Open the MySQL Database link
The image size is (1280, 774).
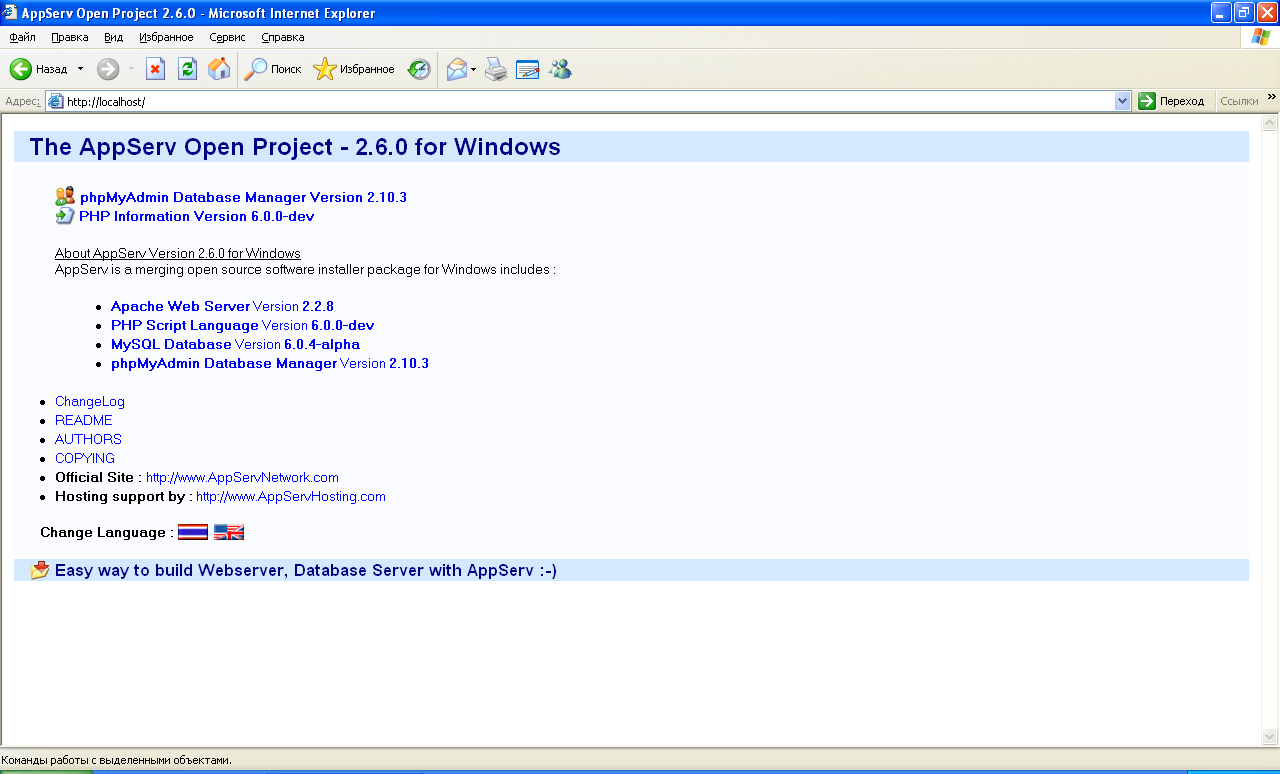click(x=171, y=344)
